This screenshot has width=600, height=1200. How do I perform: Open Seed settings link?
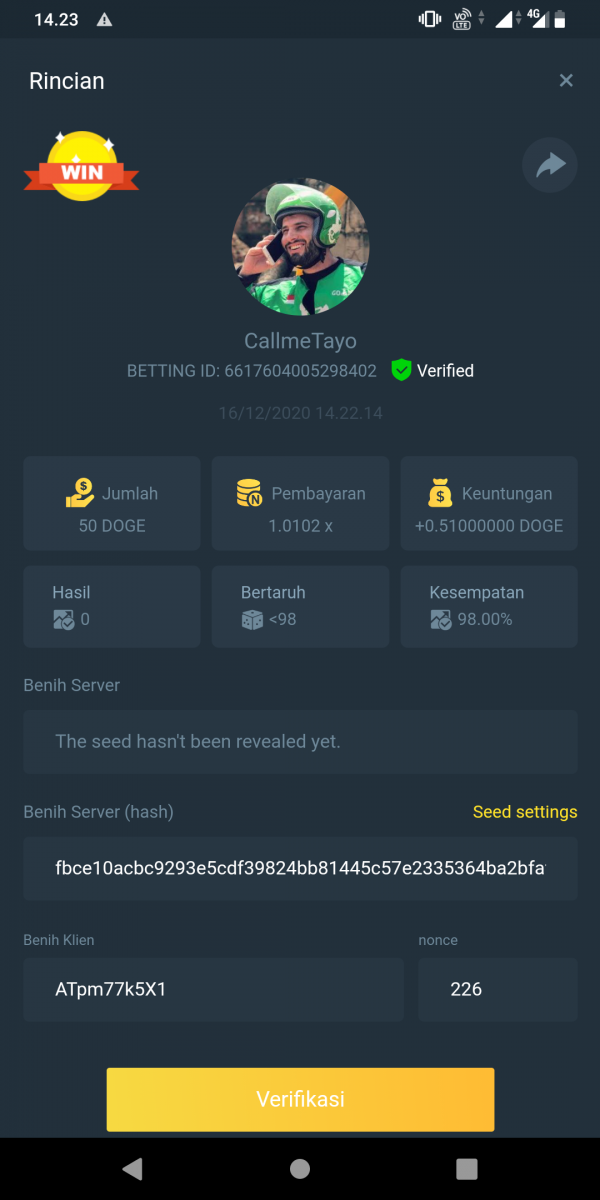coord(525,812)
